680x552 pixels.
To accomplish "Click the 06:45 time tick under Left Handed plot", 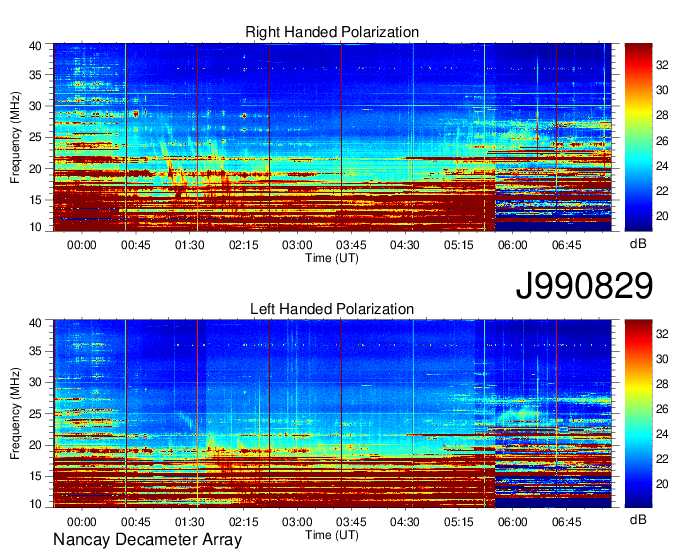I will pos(567,522).
